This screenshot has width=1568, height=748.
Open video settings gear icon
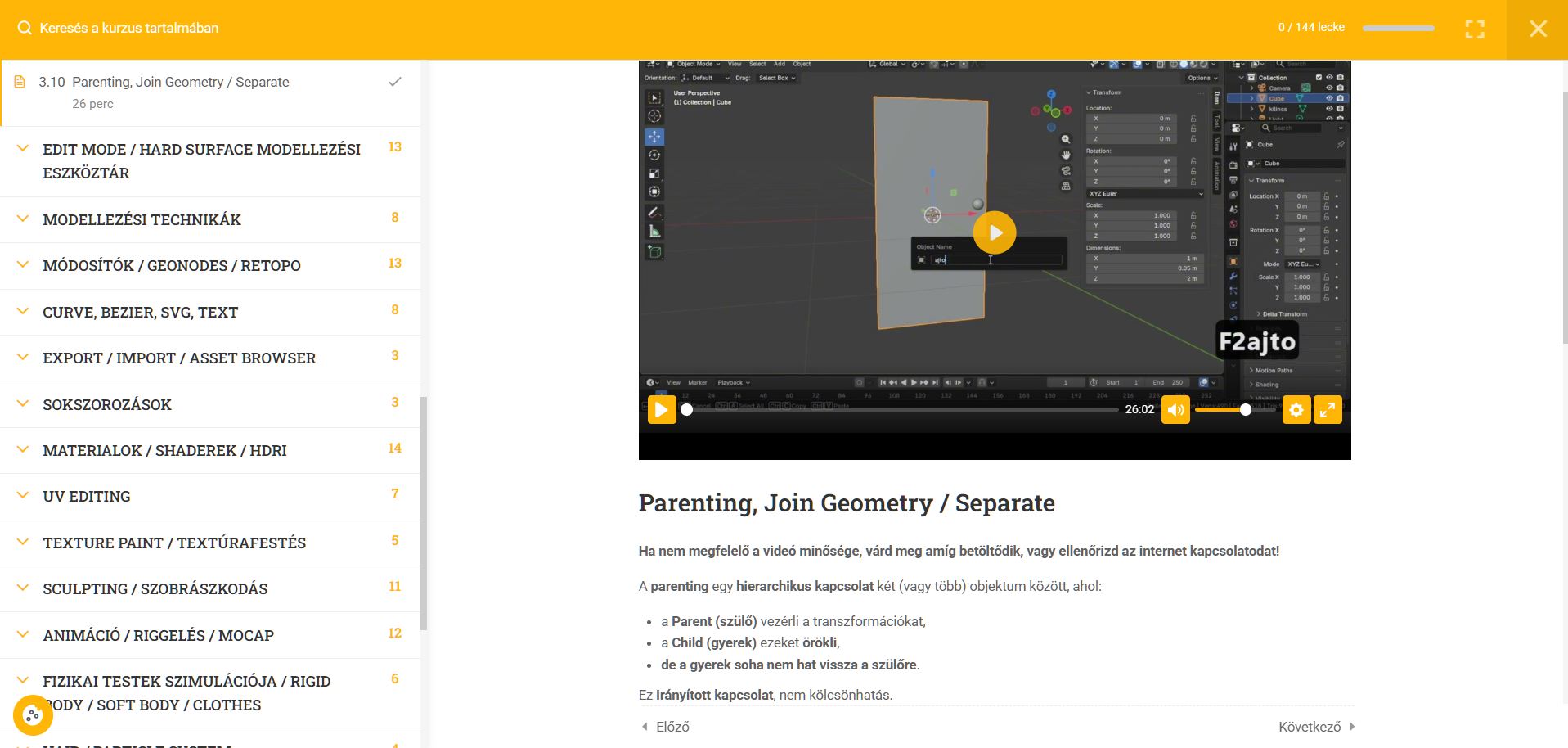click(x=1296, y=410)
